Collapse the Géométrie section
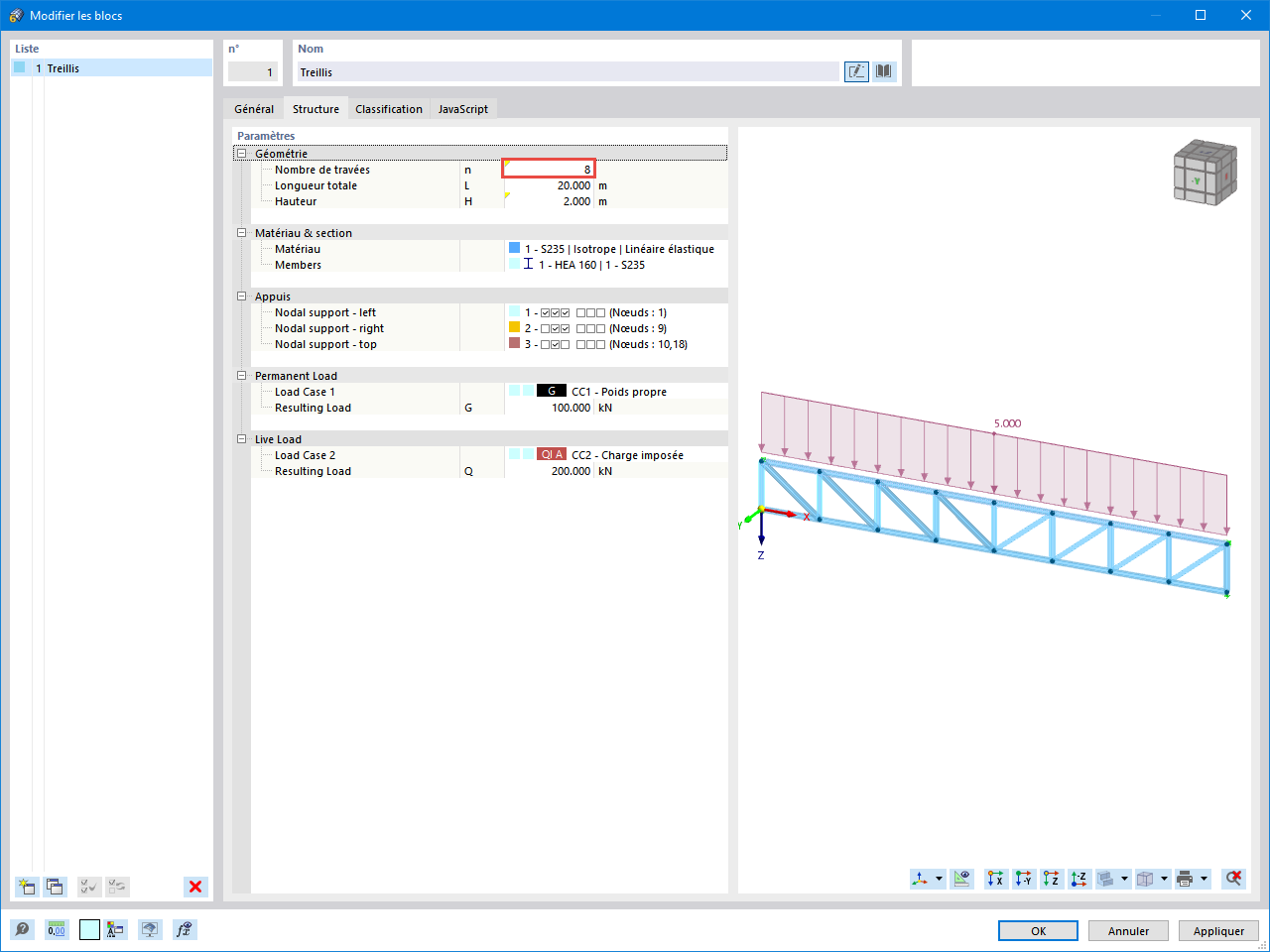This screenshot has width=1270, height=952. 241,154
